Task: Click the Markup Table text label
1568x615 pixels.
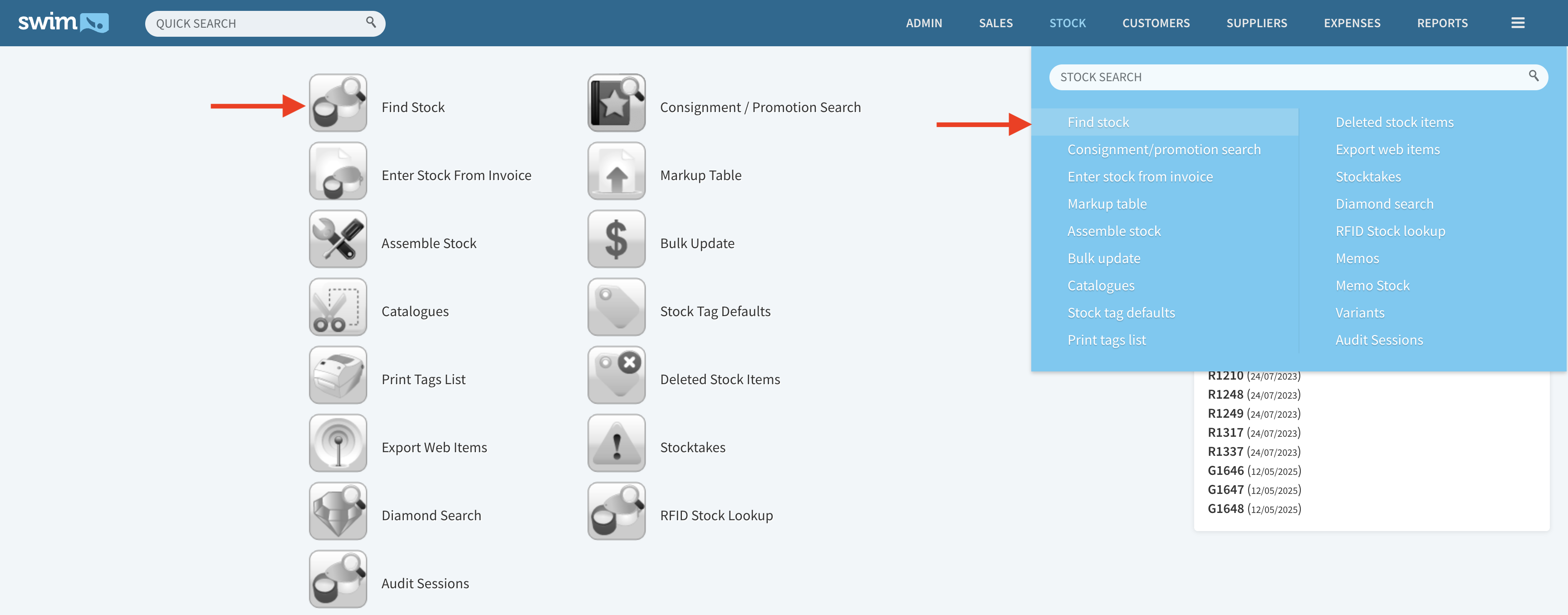Action: pyautogui.click(x=701, y=175)
